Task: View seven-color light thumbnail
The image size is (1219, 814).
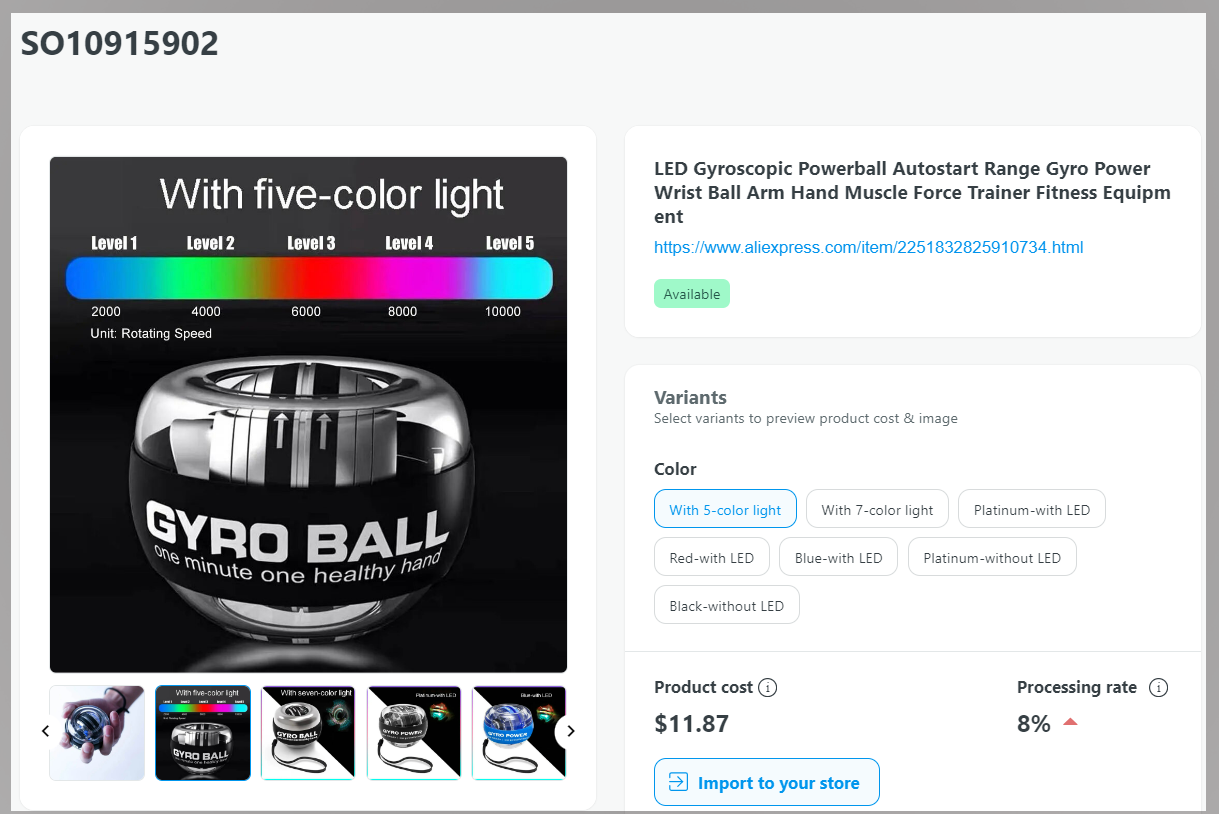Action: tap(308, 733)
